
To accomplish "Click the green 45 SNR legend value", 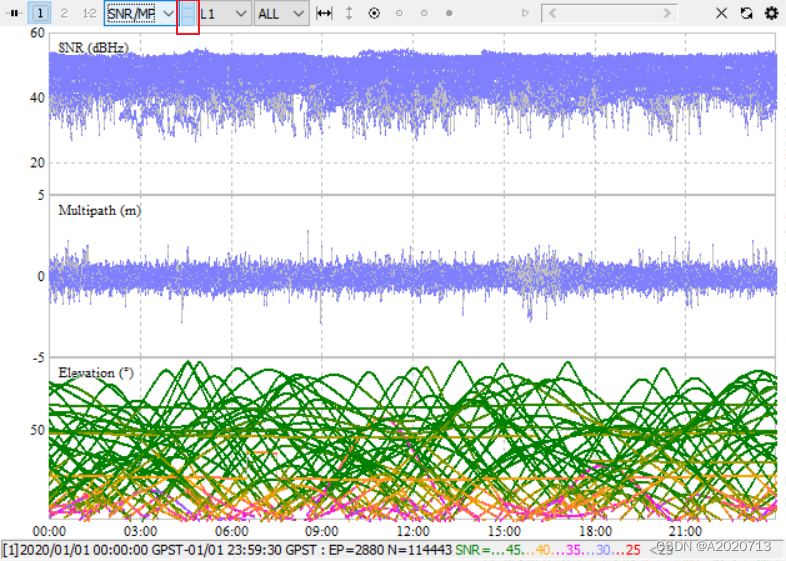I will [x=513, y=550].
